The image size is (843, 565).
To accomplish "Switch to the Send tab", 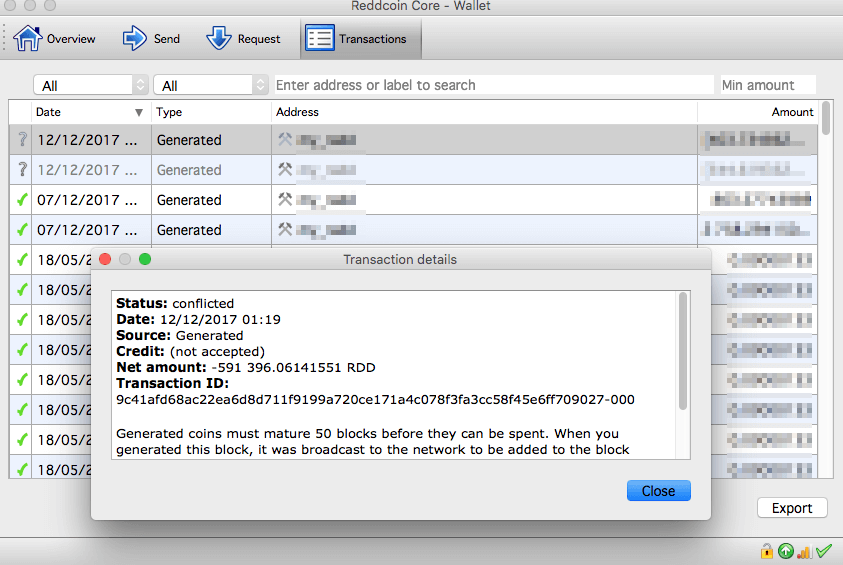I will pos(151,39).
